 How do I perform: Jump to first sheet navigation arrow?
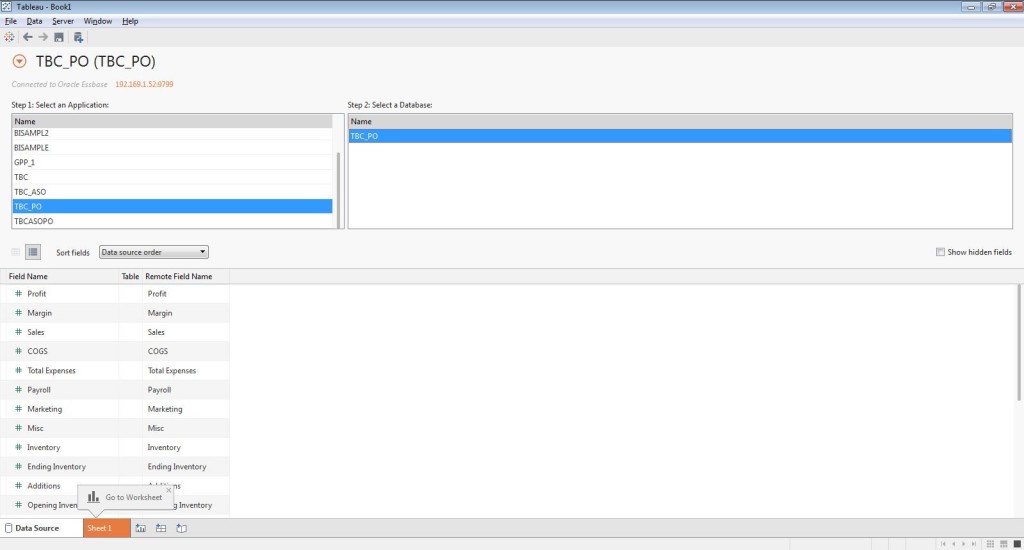click(943, 543)
